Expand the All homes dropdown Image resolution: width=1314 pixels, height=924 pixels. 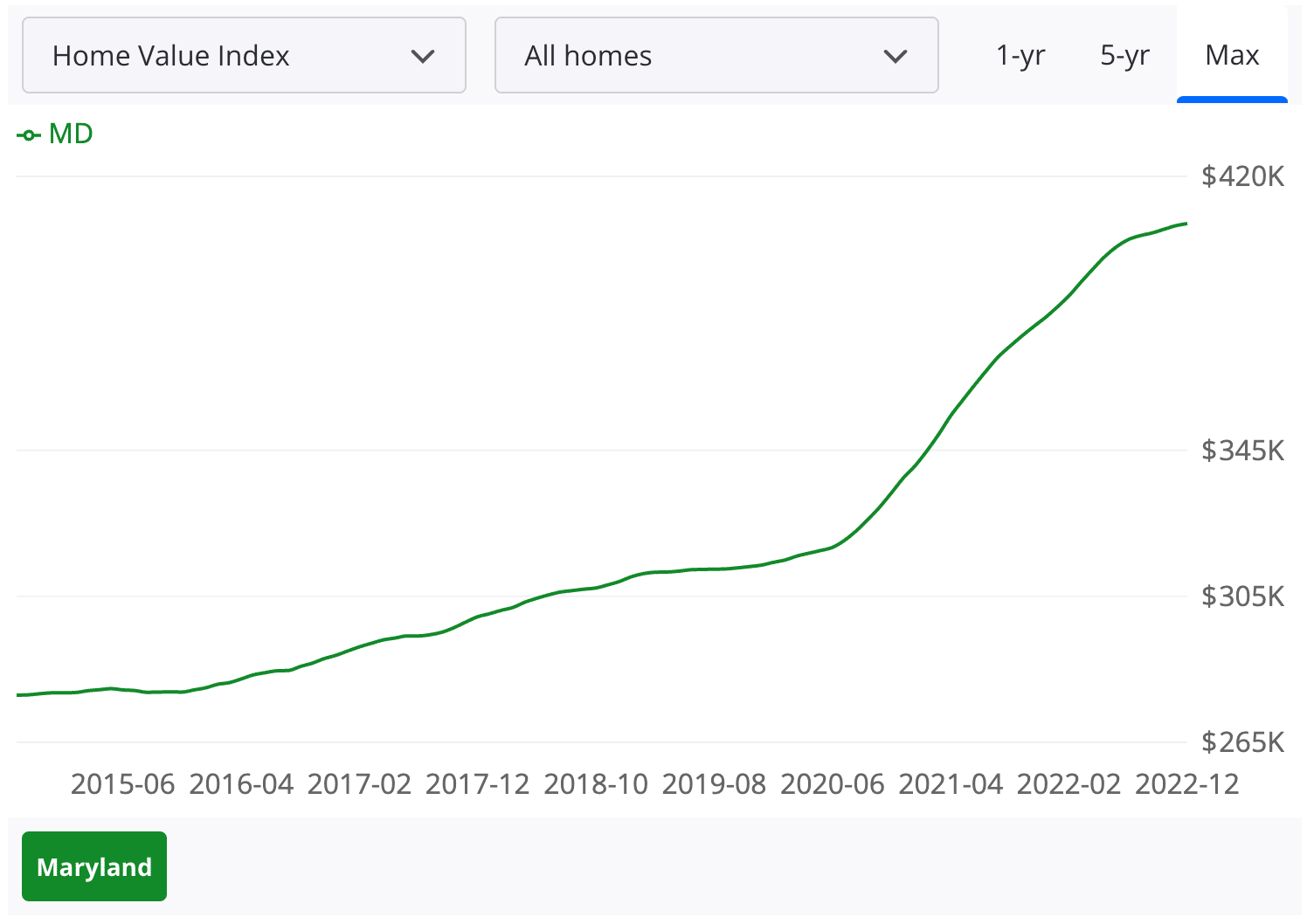coord(716,55)
